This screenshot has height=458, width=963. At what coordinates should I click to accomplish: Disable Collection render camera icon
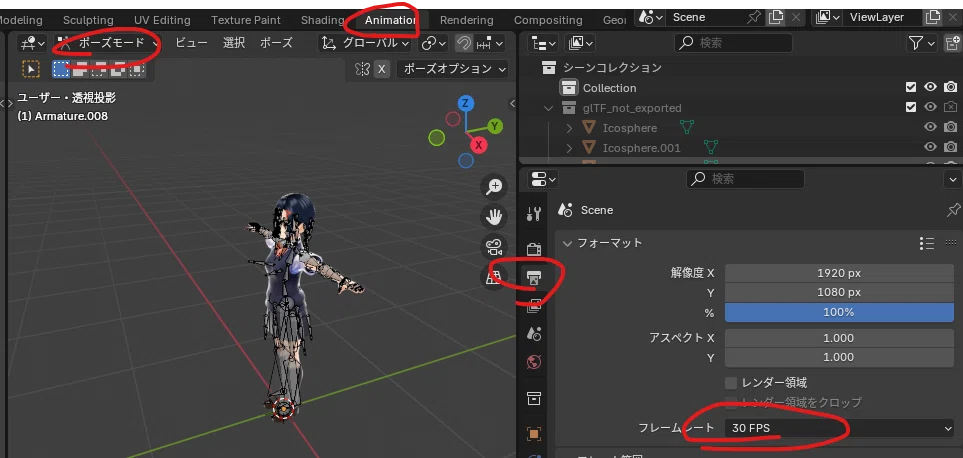(951, 88)
